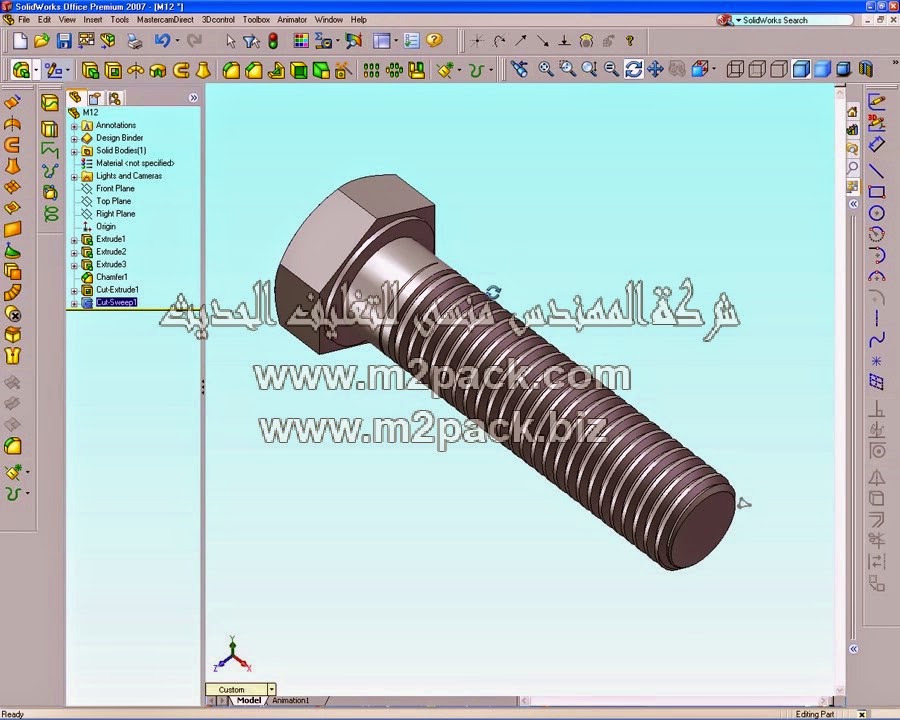Toggle Shadows in Shaded Mode
Image resolution: width=900 pixels, height=720 pixels.
point(844,69)
